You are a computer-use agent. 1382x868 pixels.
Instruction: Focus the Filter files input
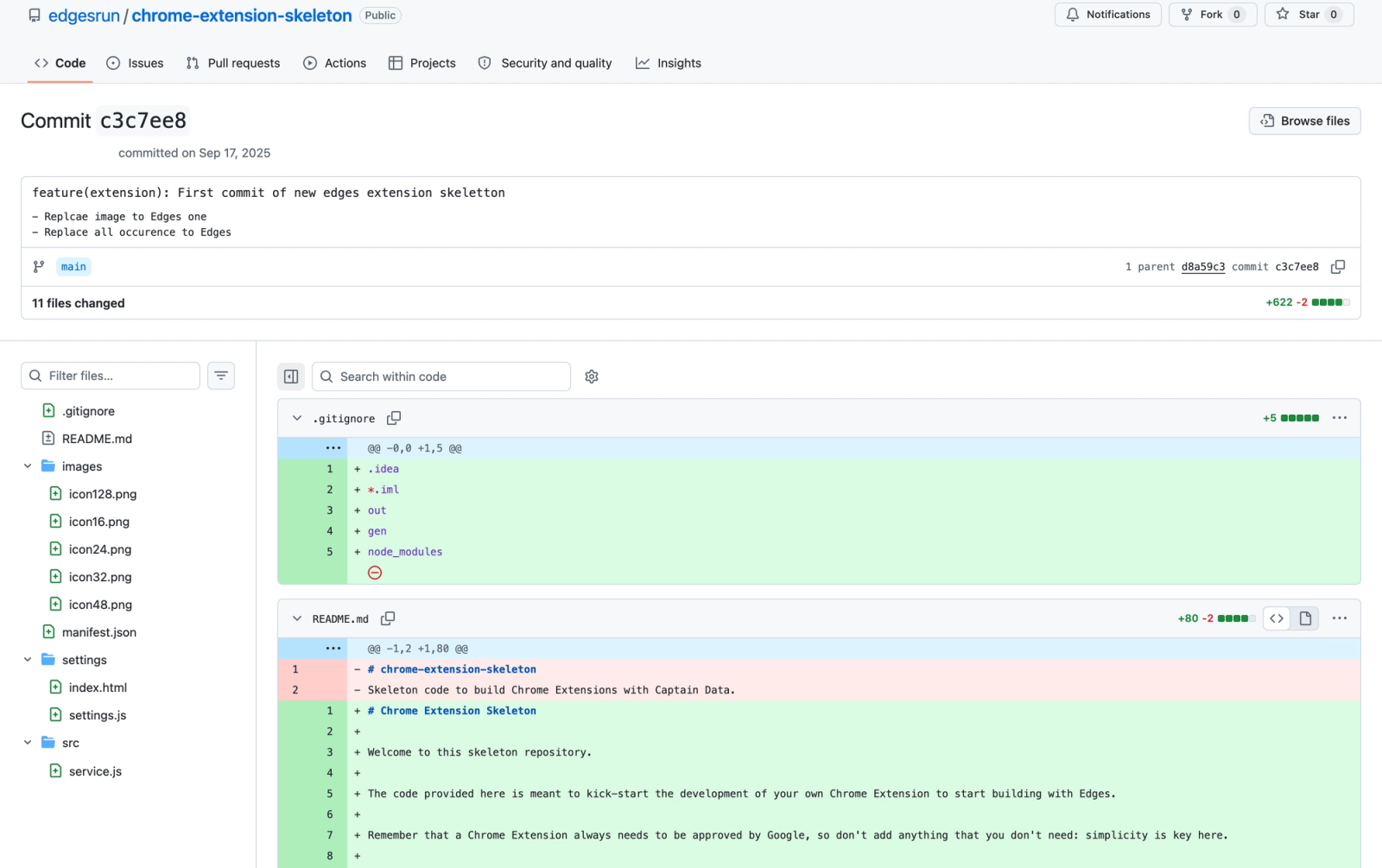tap(111, 376)
